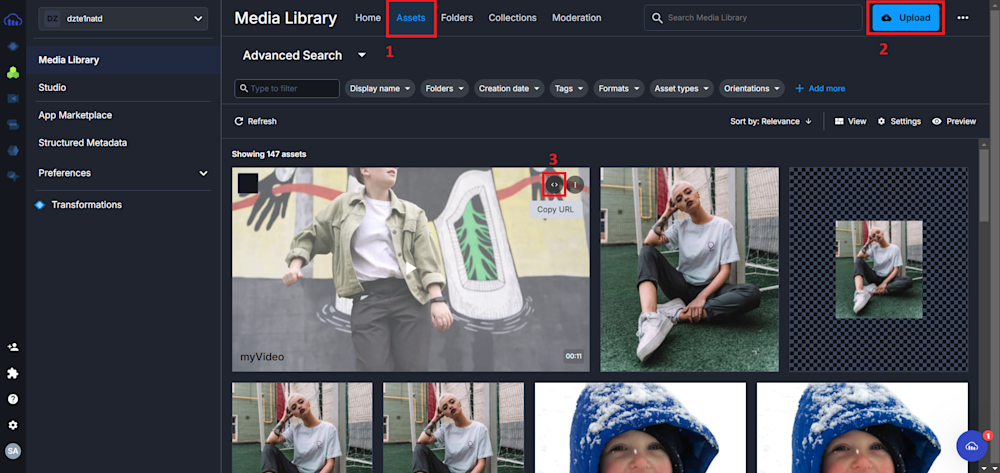Click the Cloudinary cloud logo icon
Viewport: 1000px width, 473px height.
[x=13, y=20]
